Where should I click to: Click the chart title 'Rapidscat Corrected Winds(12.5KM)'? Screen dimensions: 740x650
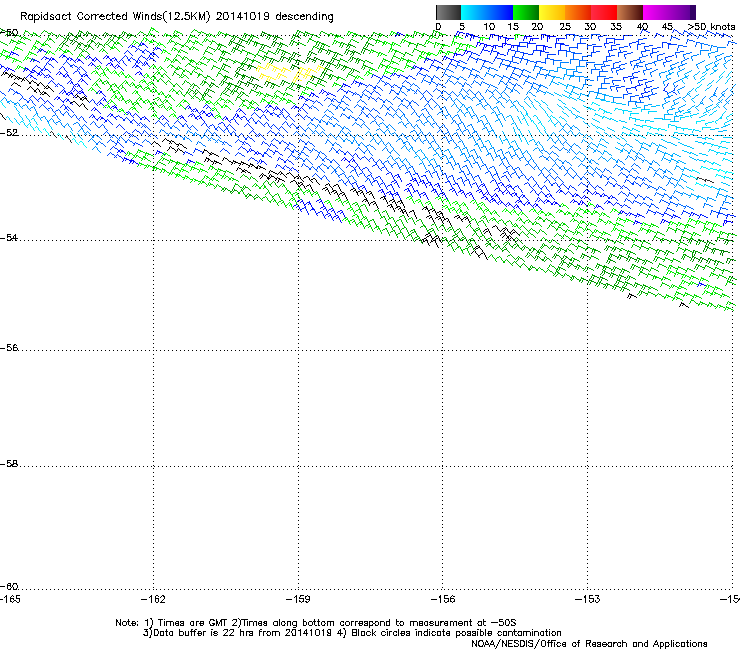coord(115,17)
